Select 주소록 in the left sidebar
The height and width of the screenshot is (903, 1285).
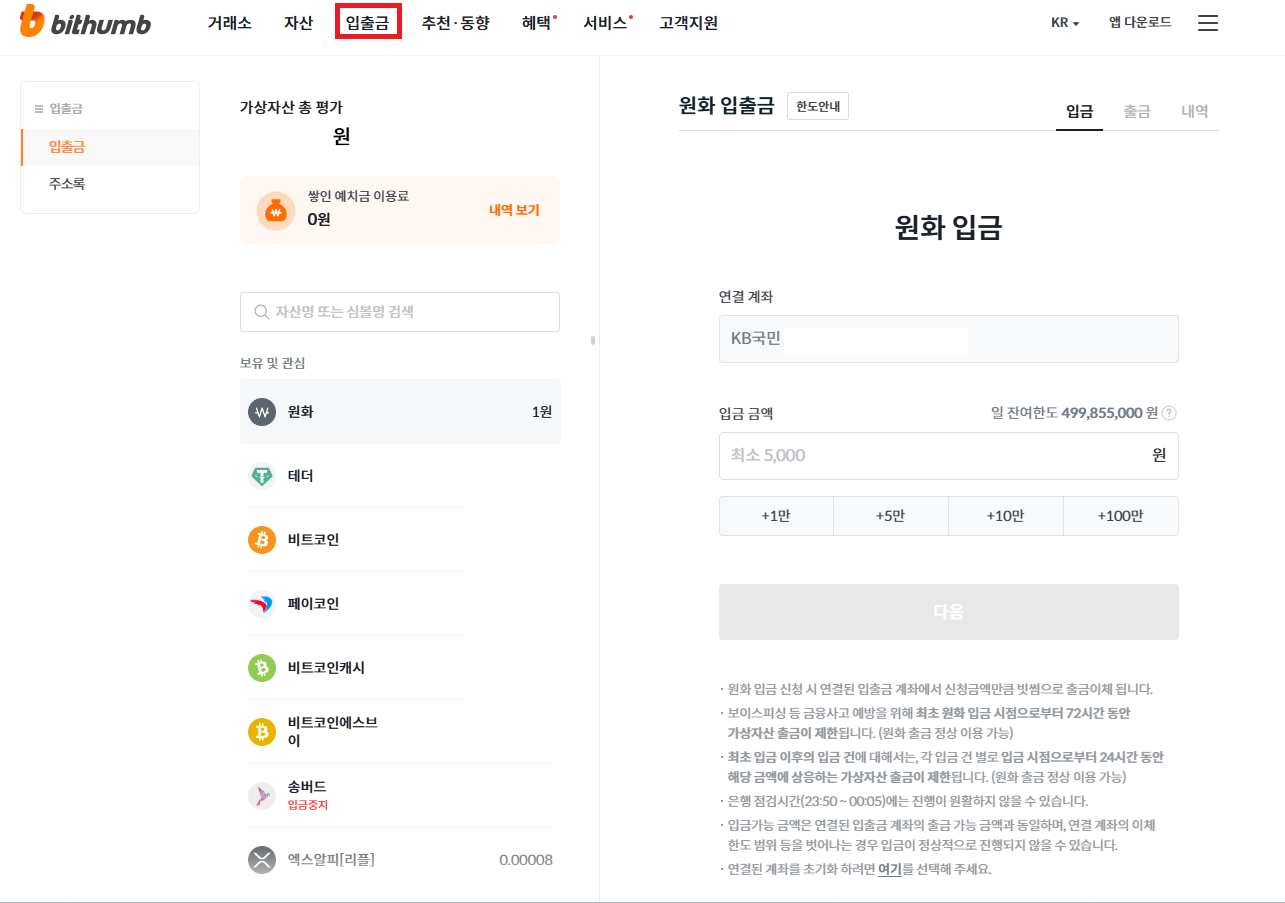(x=110, y=184)
